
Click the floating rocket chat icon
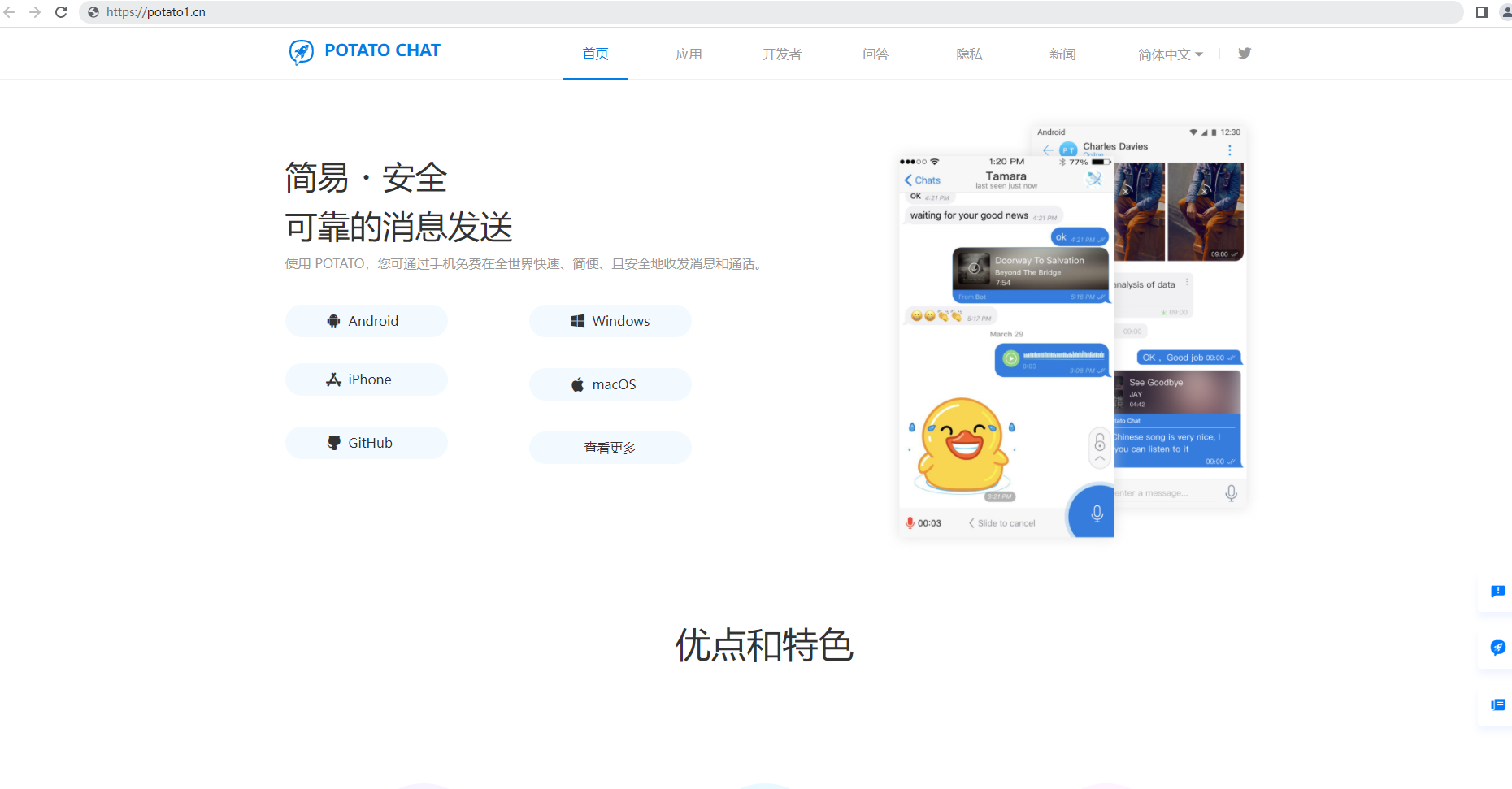[x=1497, y=648]
